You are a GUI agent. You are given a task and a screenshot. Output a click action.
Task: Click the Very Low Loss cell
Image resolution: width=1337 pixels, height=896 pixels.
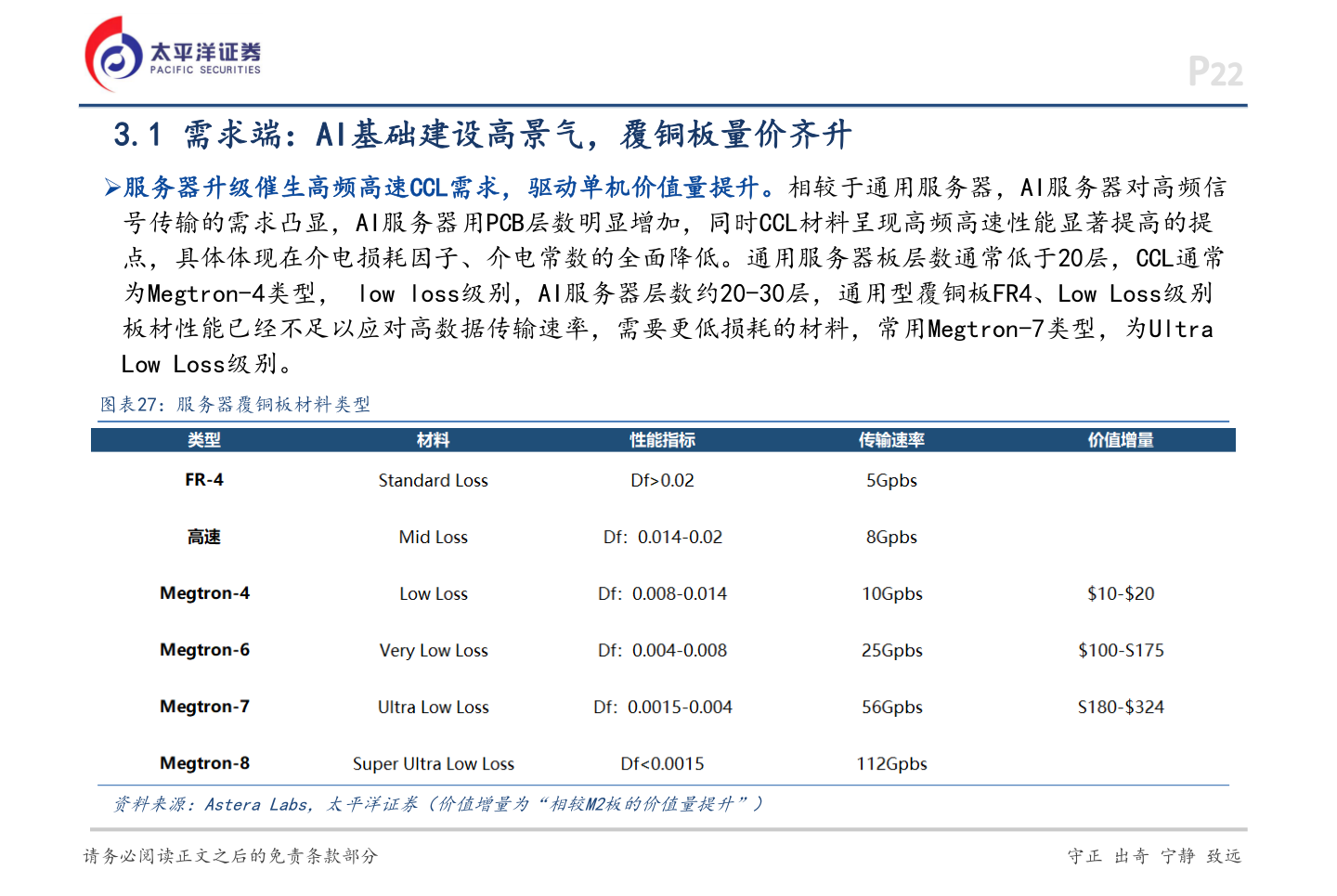point(434,650)
